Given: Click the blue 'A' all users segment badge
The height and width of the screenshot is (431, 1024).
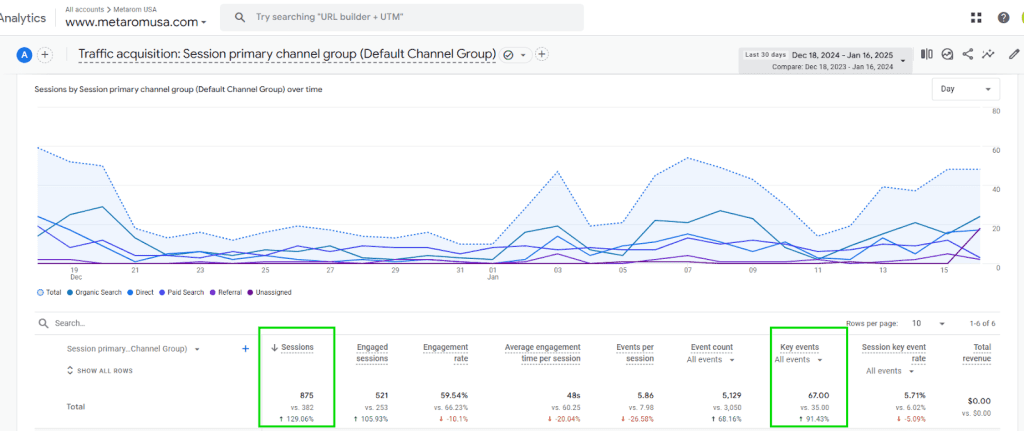Looking at the screenshot, I should (x=24, y=55).
